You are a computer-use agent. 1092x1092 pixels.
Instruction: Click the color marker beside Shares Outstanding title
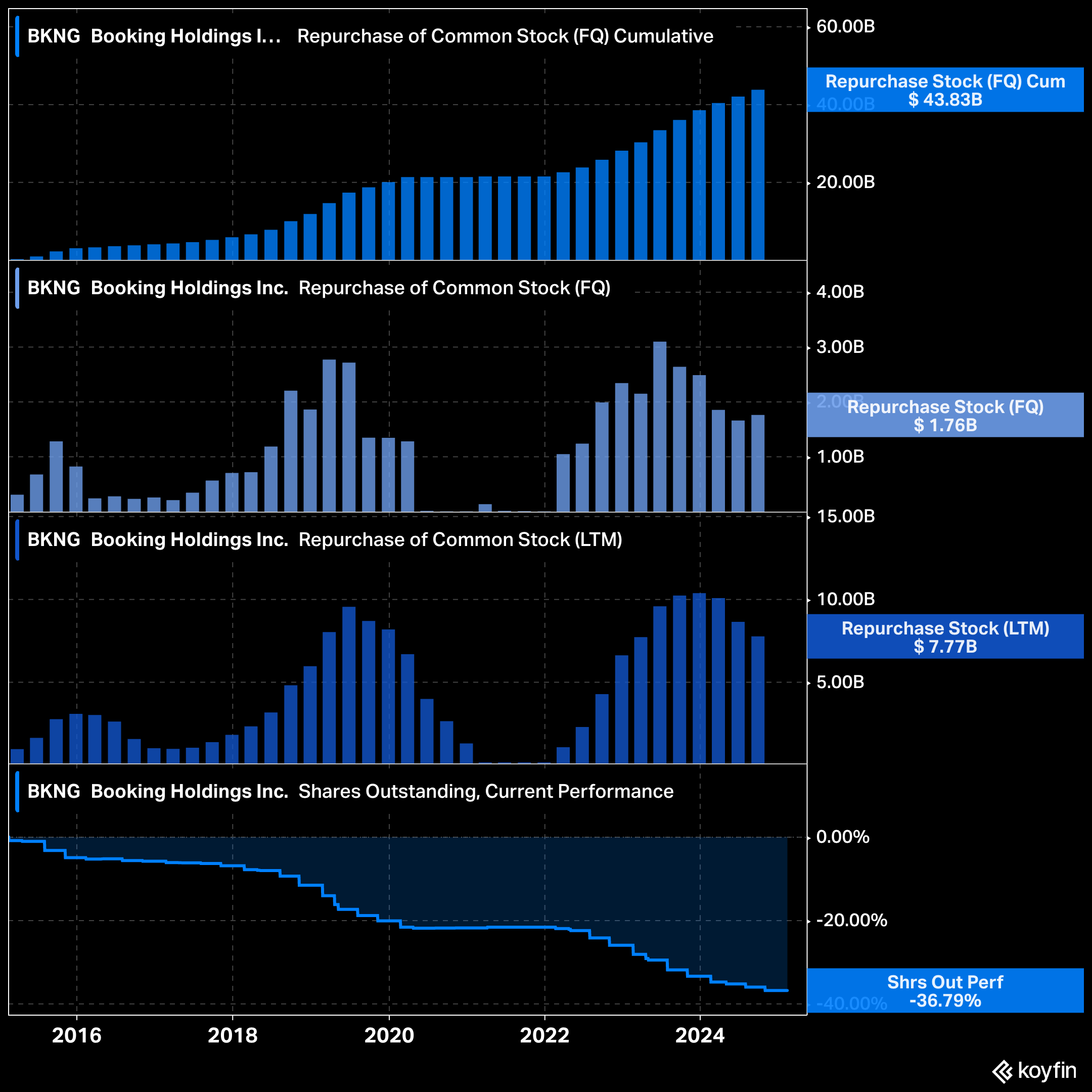[x=18, y=791]
